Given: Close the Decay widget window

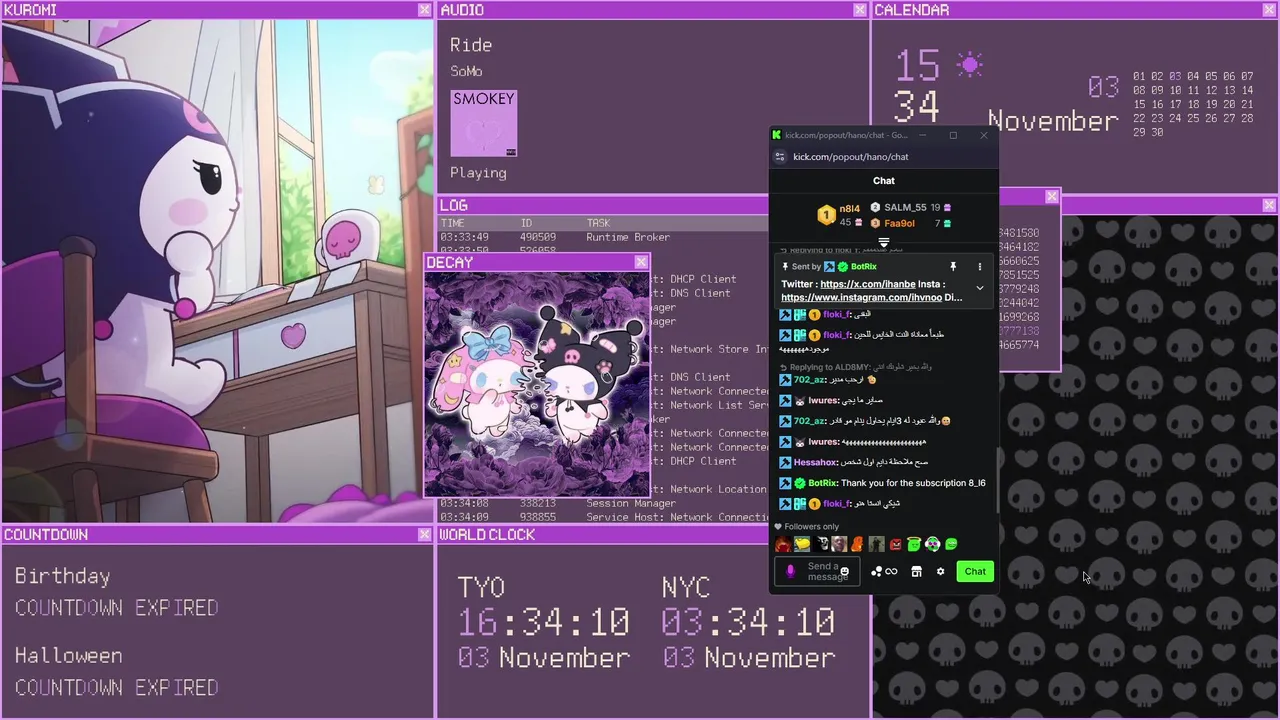Looking at the screenshot, I should coord(641,262).
